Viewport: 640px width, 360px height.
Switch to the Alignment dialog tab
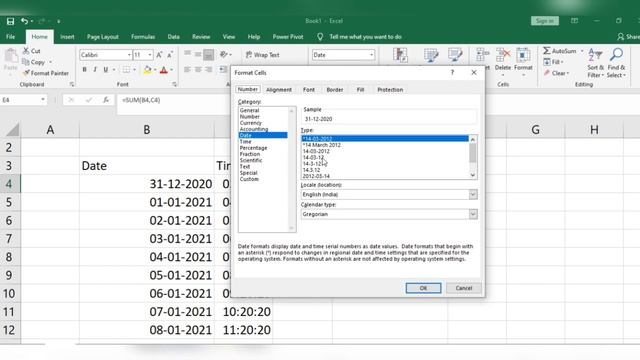click(x=279, y=89)
